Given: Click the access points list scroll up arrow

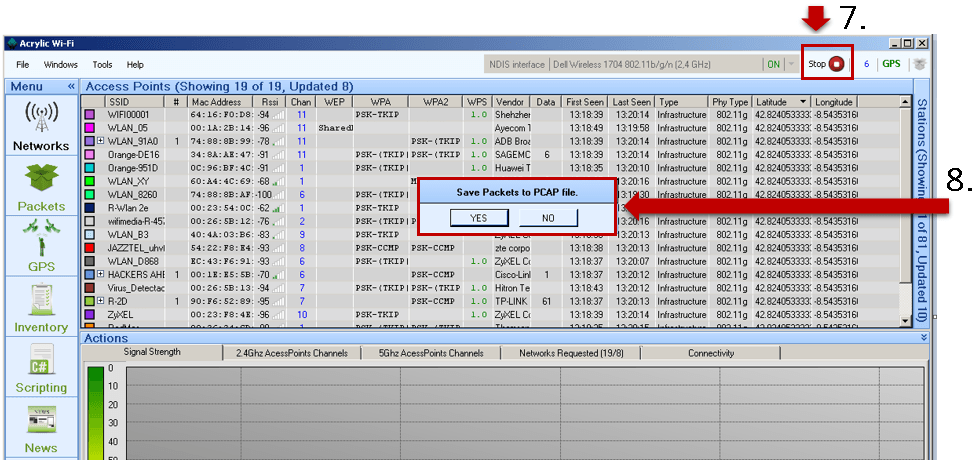Looking at the screenshot, I should click(906, 101).
